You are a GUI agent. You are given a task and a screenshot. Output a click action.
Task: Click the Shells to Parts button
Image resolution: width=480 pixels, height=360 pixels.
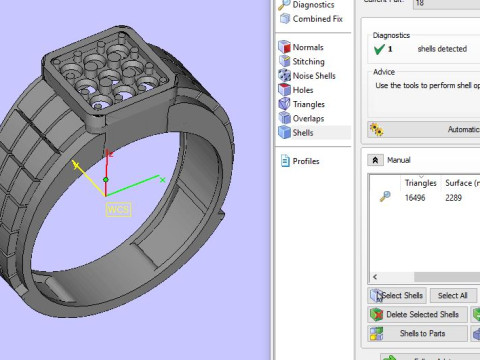coord(418,333)
